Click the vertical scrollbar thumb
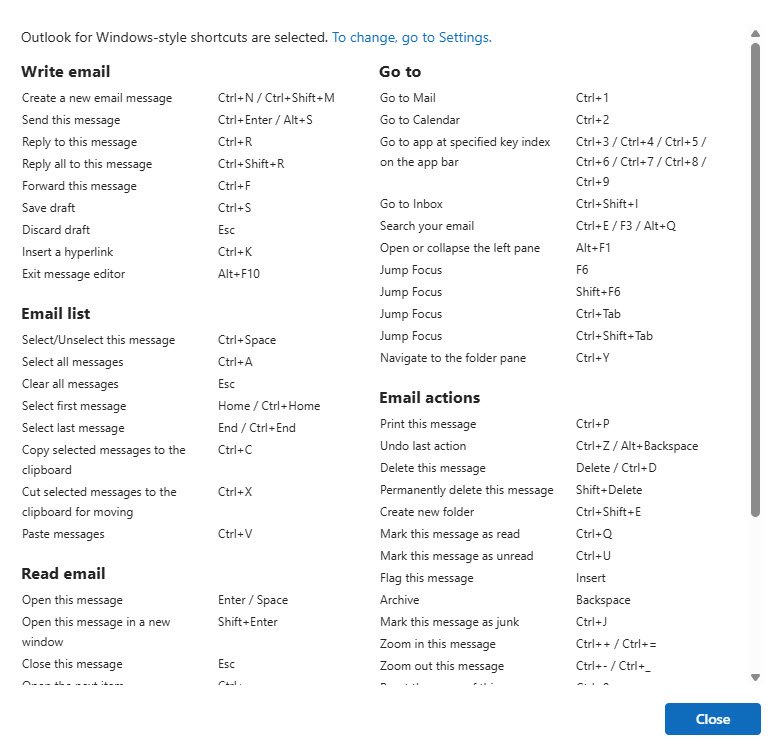Viewport: 782px width, 747px height. (756, 280)
